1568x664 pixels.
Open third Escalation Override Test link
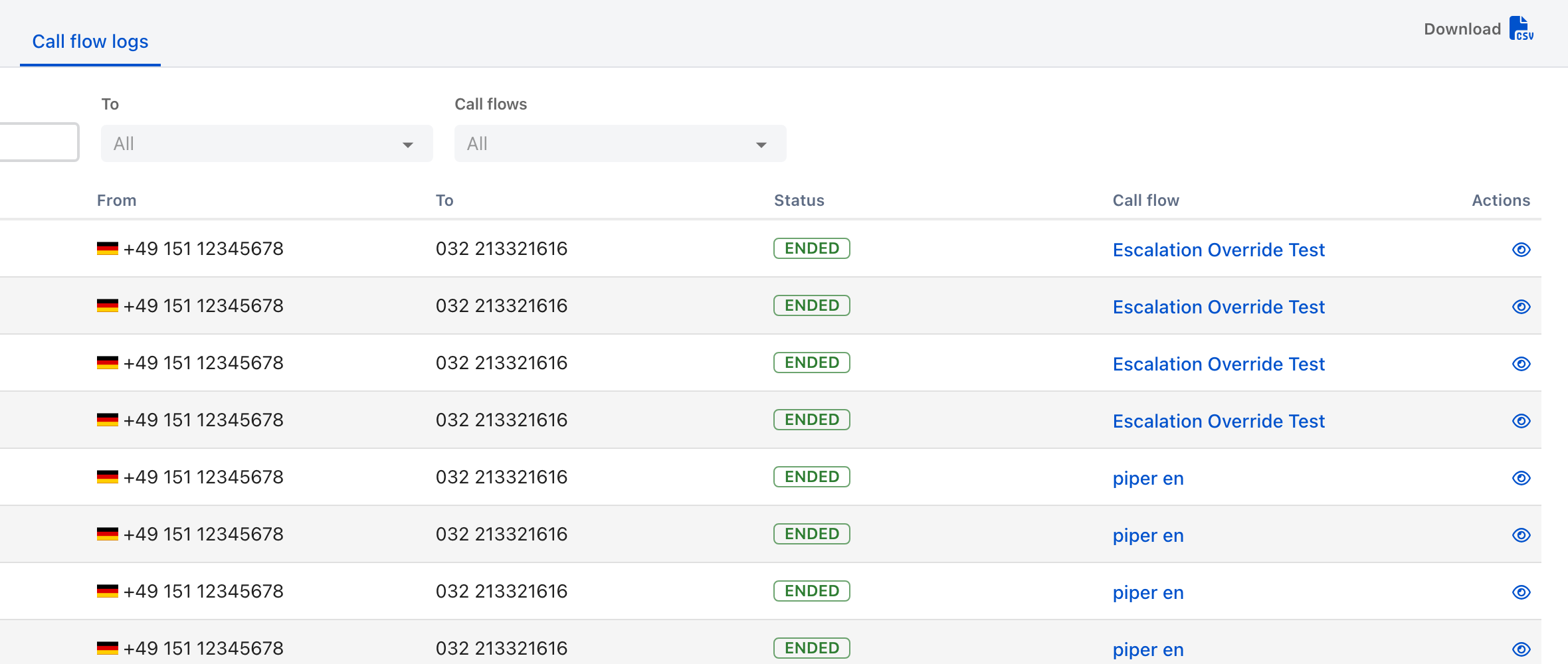point(1219,364)
